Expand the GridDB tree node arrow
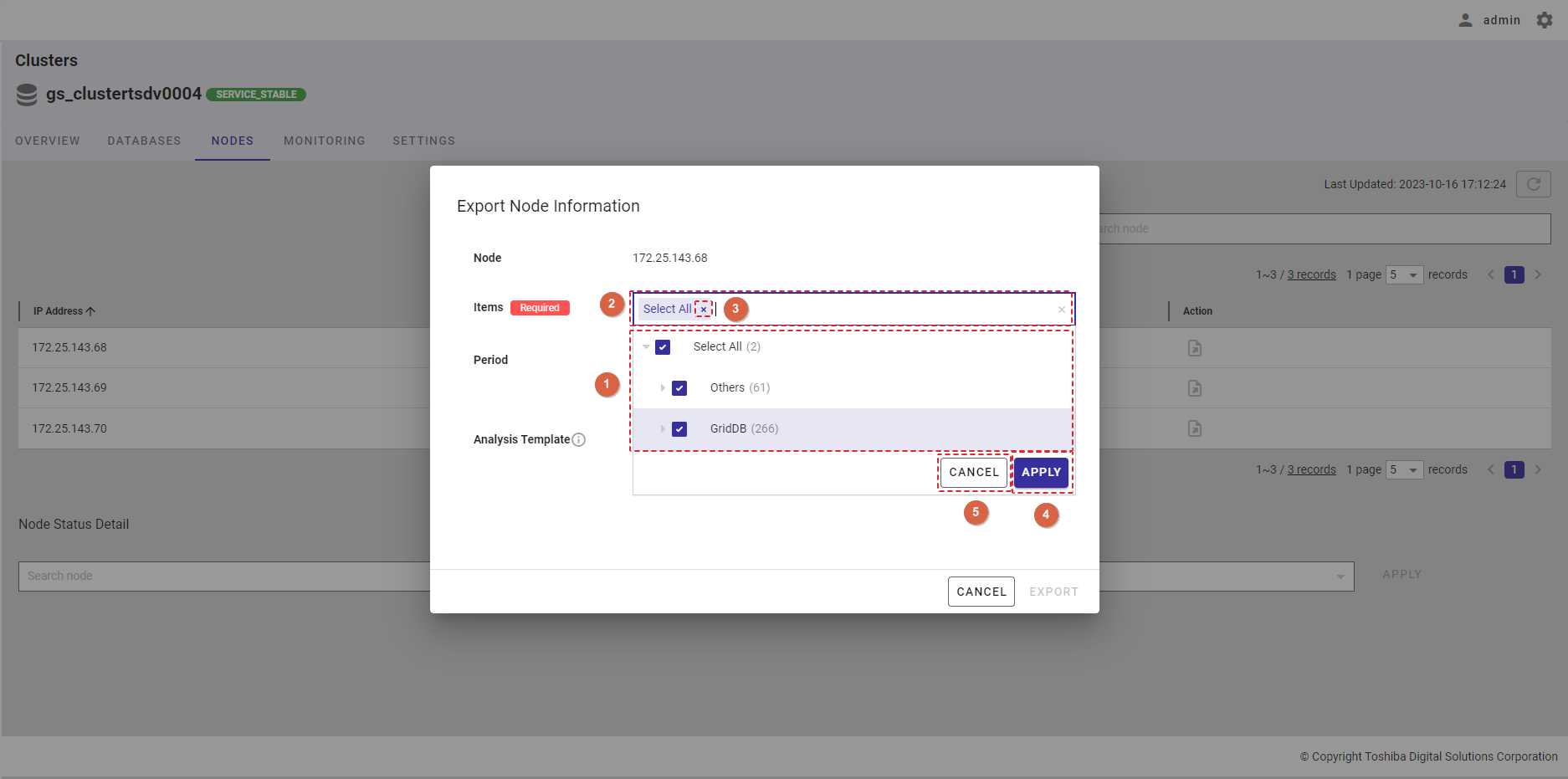1568x779 pixels. [x=662, y=429]
